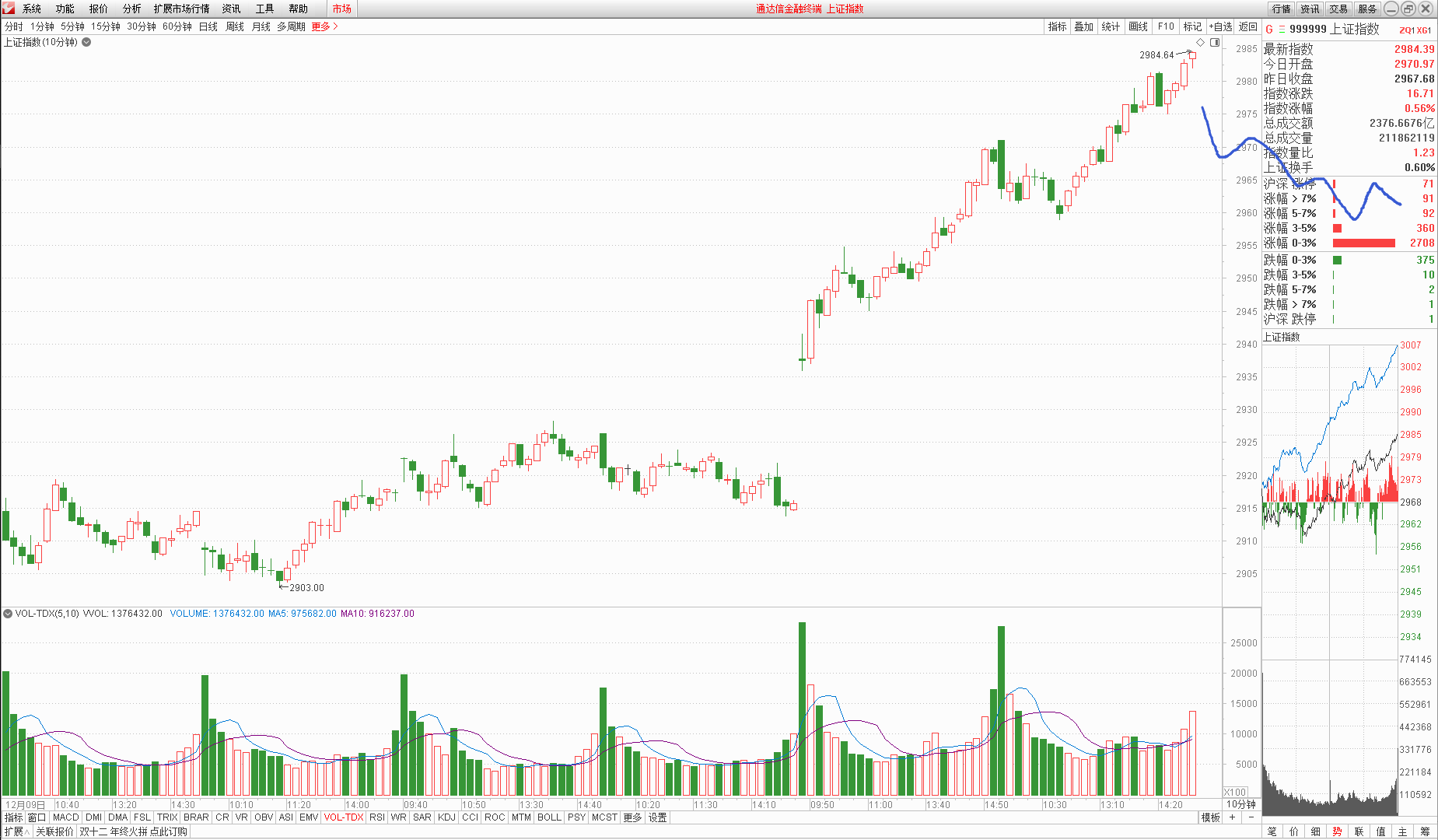
Task: Open the round dropdown icon beside 上证指数(10分钟)
Action: tap(86, 42)
